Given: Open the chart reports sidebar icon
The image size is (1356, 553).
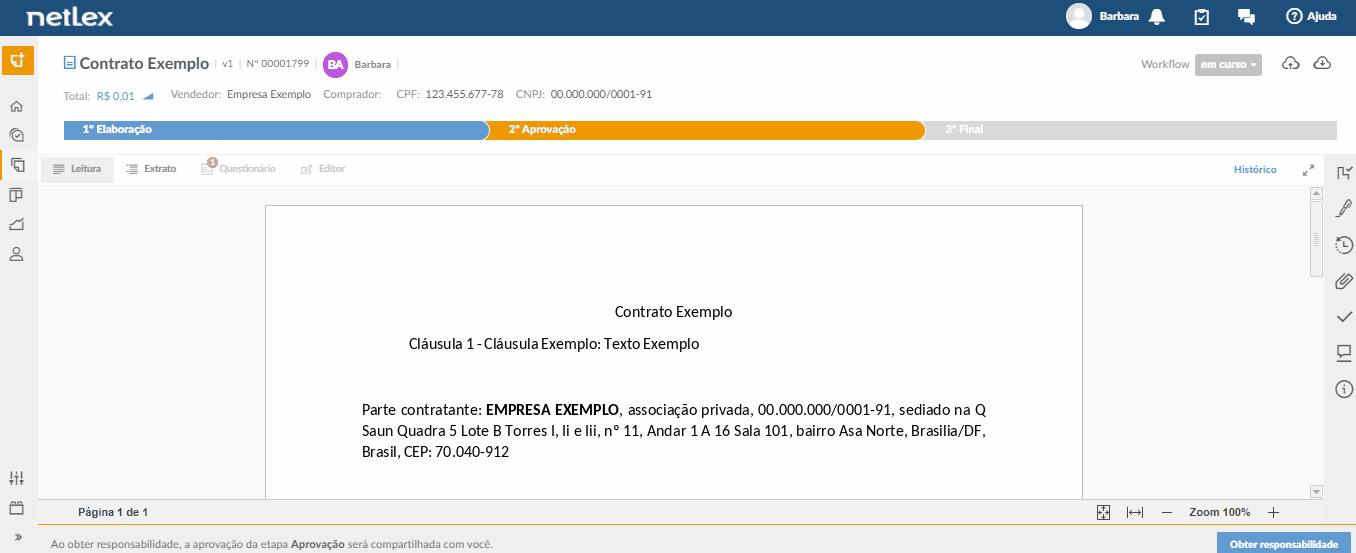Looking at the screenshot, I should pyautogui.click(x=16, y=224).
